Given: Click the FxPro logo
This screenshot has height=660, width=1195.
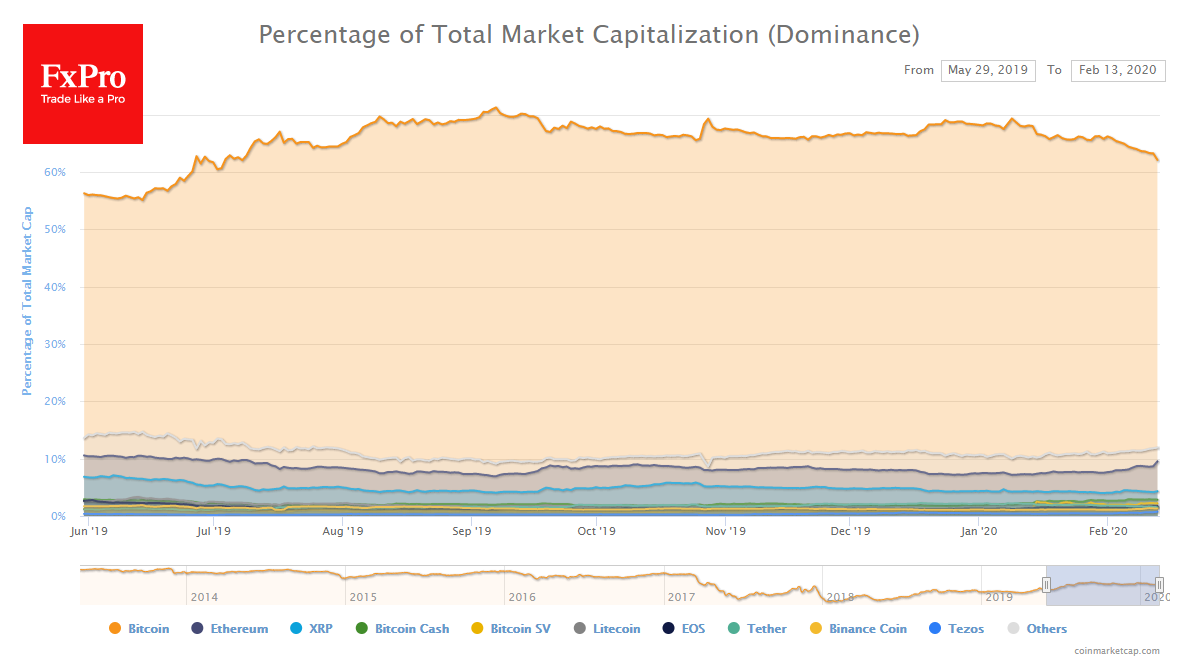Looking at the screenshot, I should pyautogui.click(x=83, y=84).
